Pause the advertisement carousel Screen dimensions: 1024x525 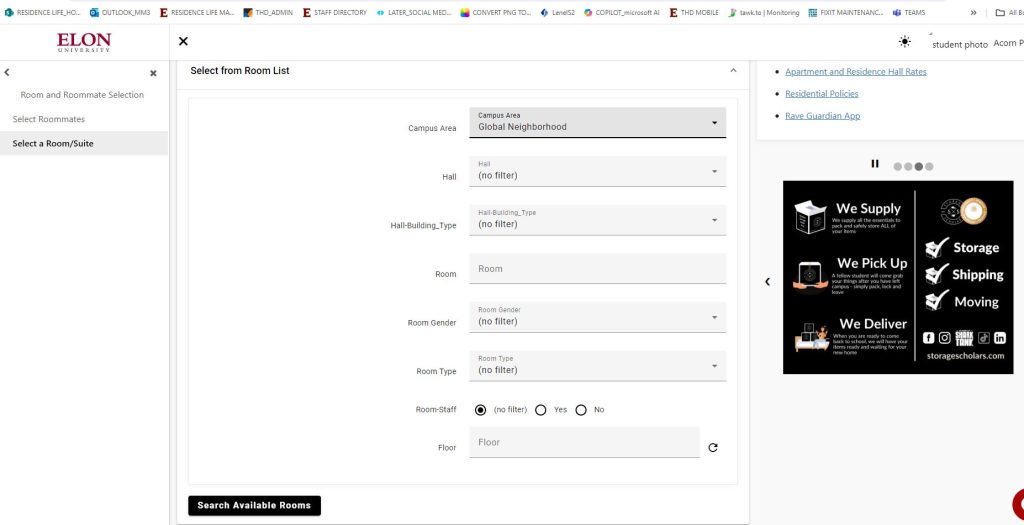(875, 164)
